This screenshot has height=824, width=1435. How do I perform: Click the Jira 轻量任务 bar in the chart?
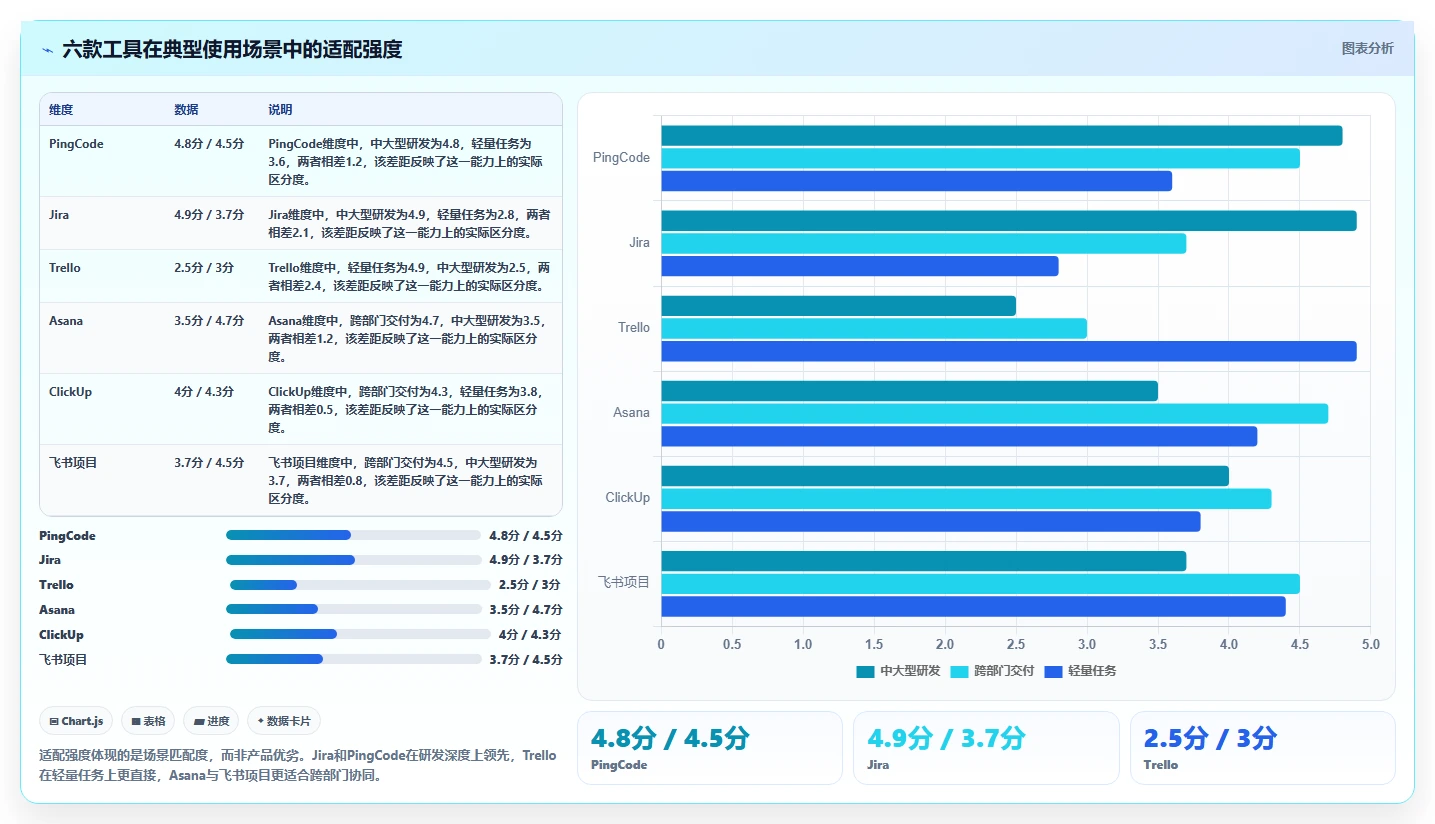pyautogui.click(x=859, y=266)
